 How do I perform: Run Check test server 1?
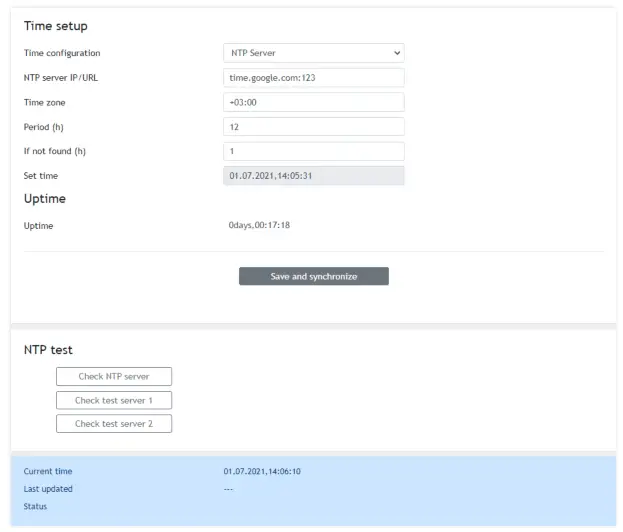tap(114, 400)
